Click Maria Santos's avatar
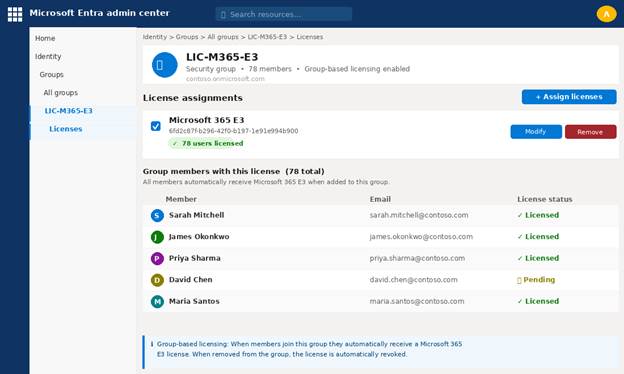This screenshot has height=374, width=624. pyautogui.click(x=157, y=302)
